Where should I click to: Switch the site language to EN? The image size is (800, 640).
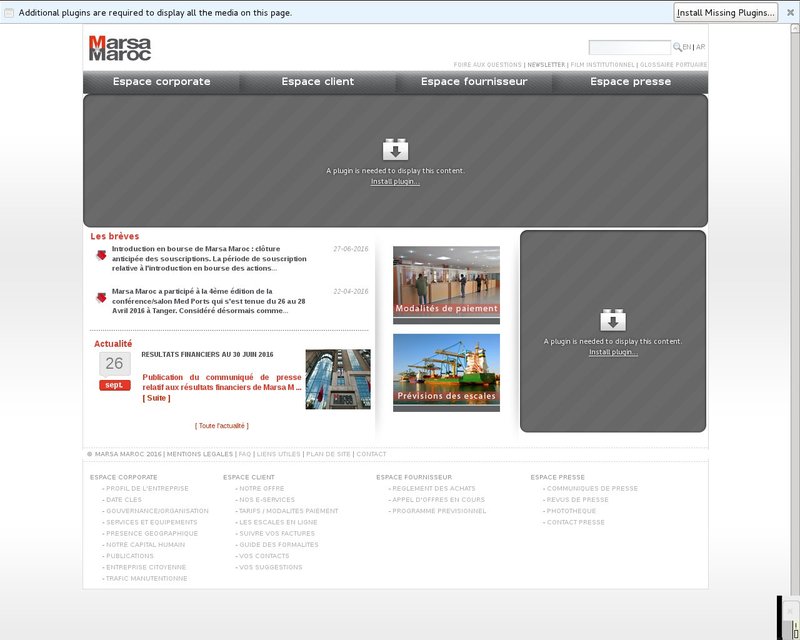687,47
